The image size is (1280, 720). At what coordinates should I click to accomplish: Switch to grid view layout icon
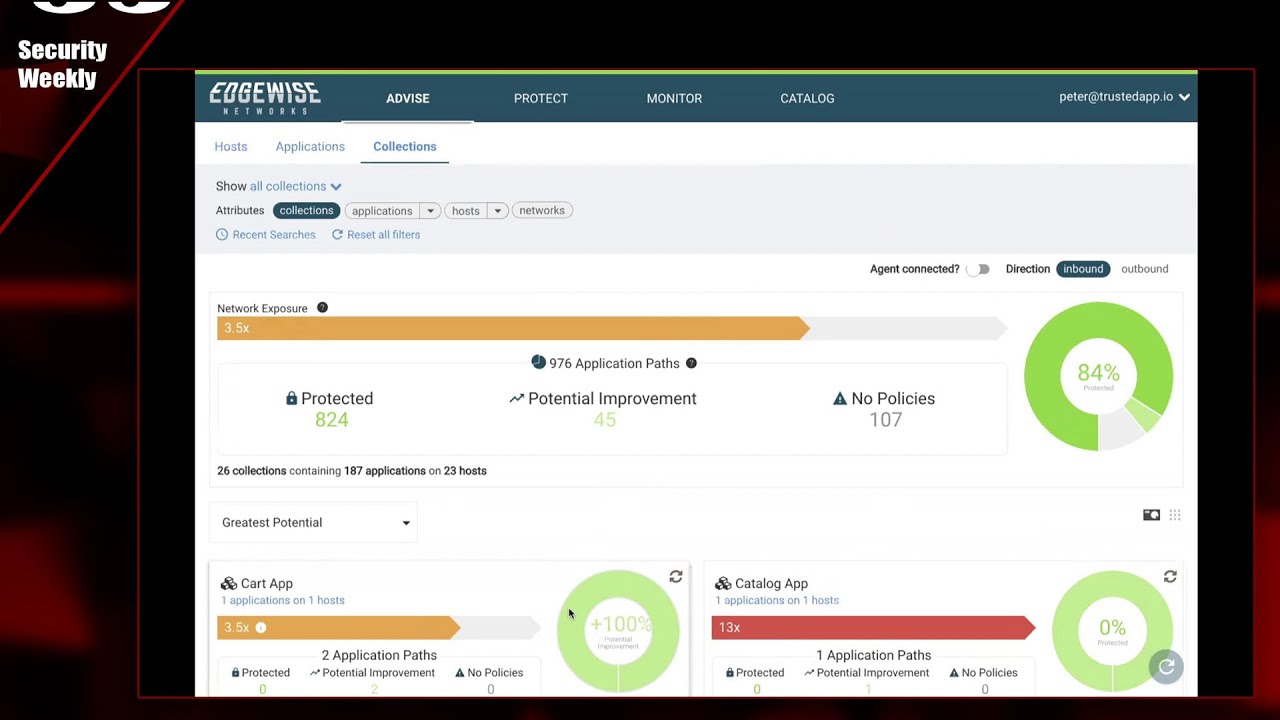coord(1175,515)
